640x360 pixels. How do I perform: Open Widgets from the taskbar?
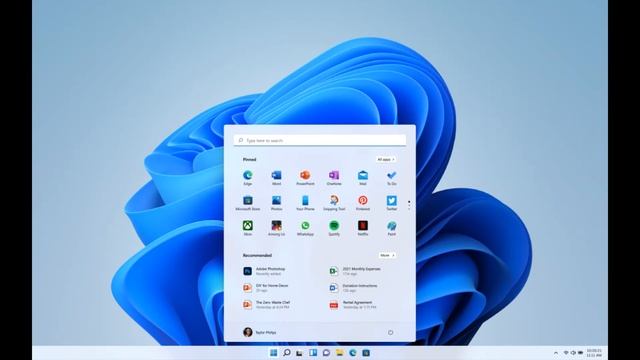pyautogui.click(x=313, y=353)
